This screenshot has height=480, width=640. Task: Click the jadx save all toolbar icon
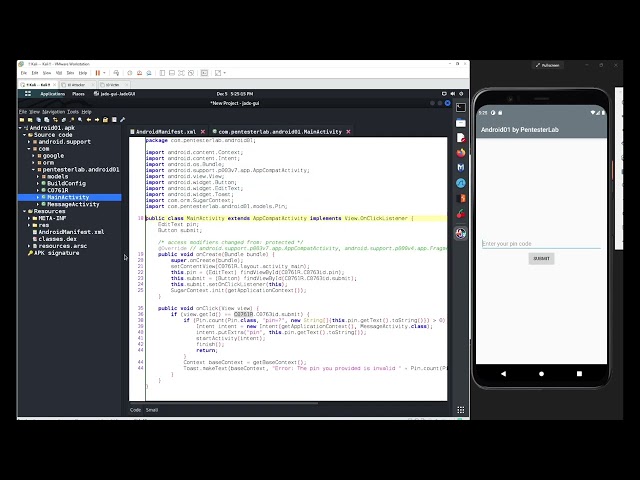[38, 120]
